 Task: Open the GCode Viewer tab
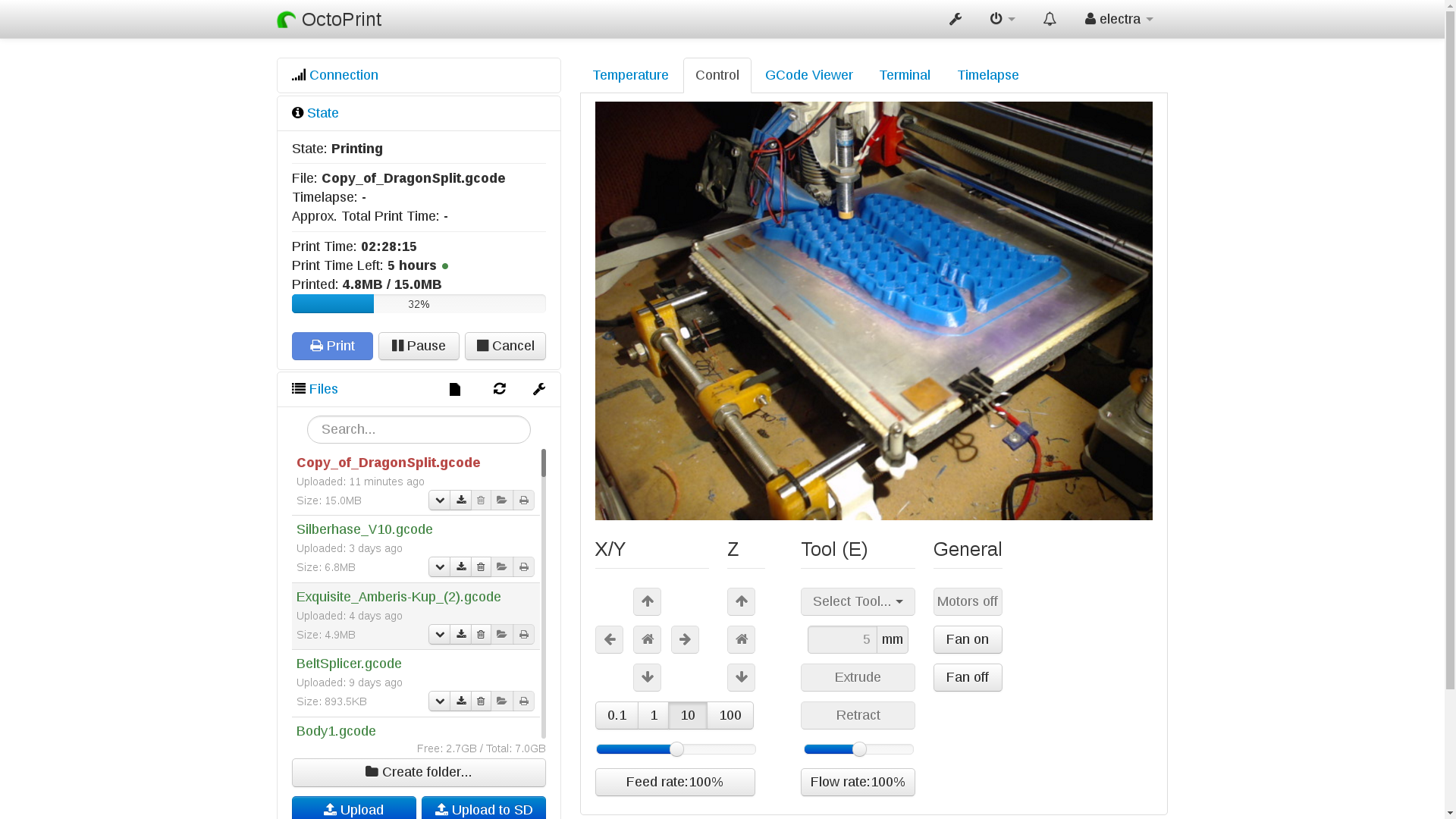(808, 75)
